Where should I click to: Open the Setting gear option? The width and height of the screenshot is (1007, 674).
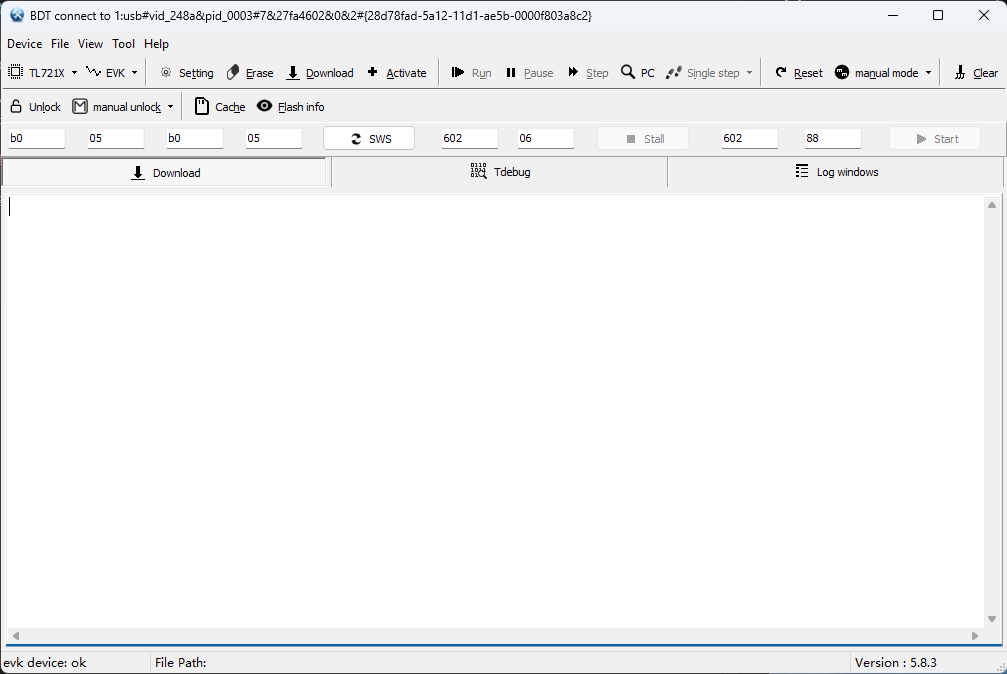click(x=166, y=73)
